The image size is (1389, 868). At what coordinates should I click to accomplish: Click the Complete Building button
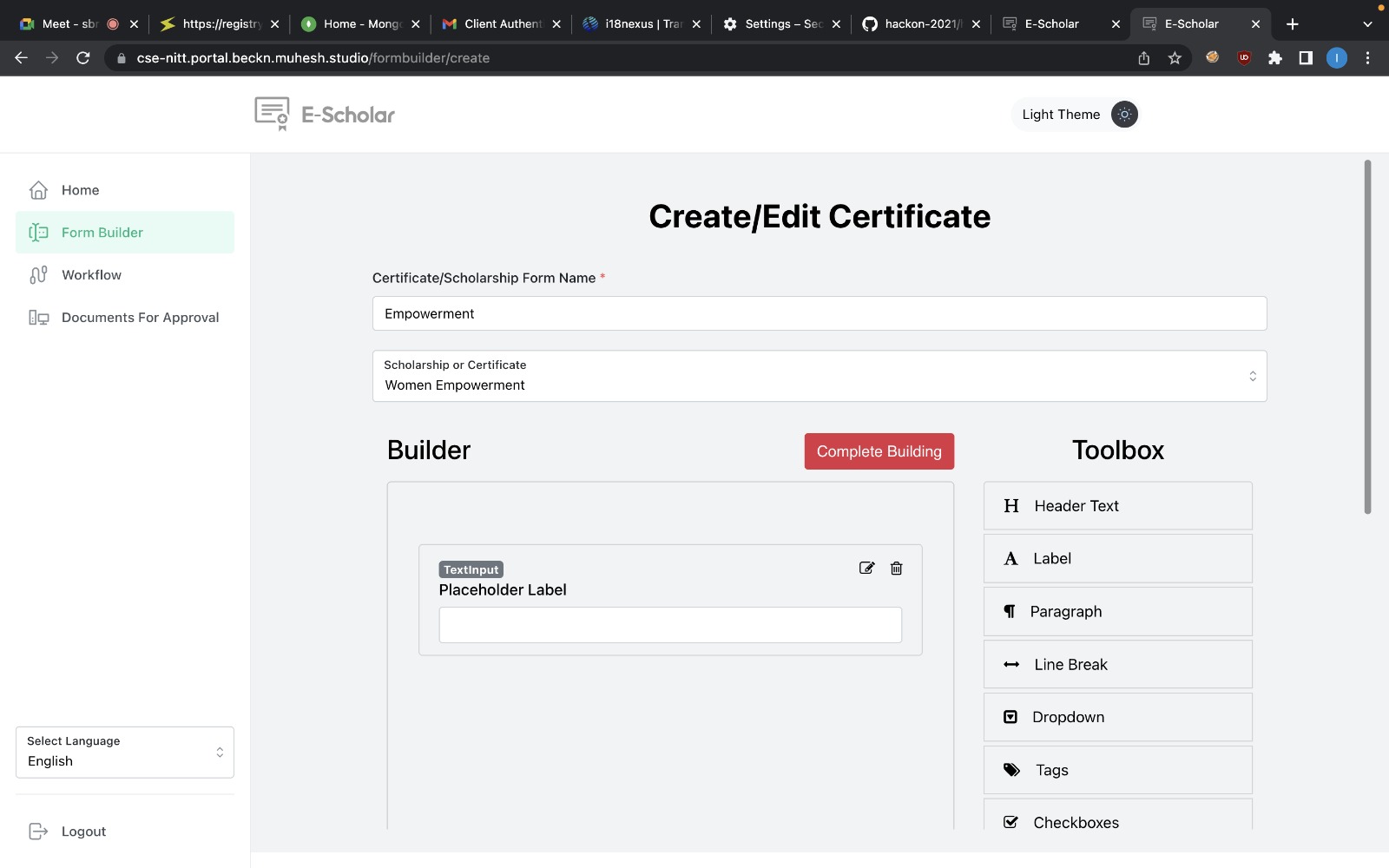pyautogui.click(x=879, y=451)
